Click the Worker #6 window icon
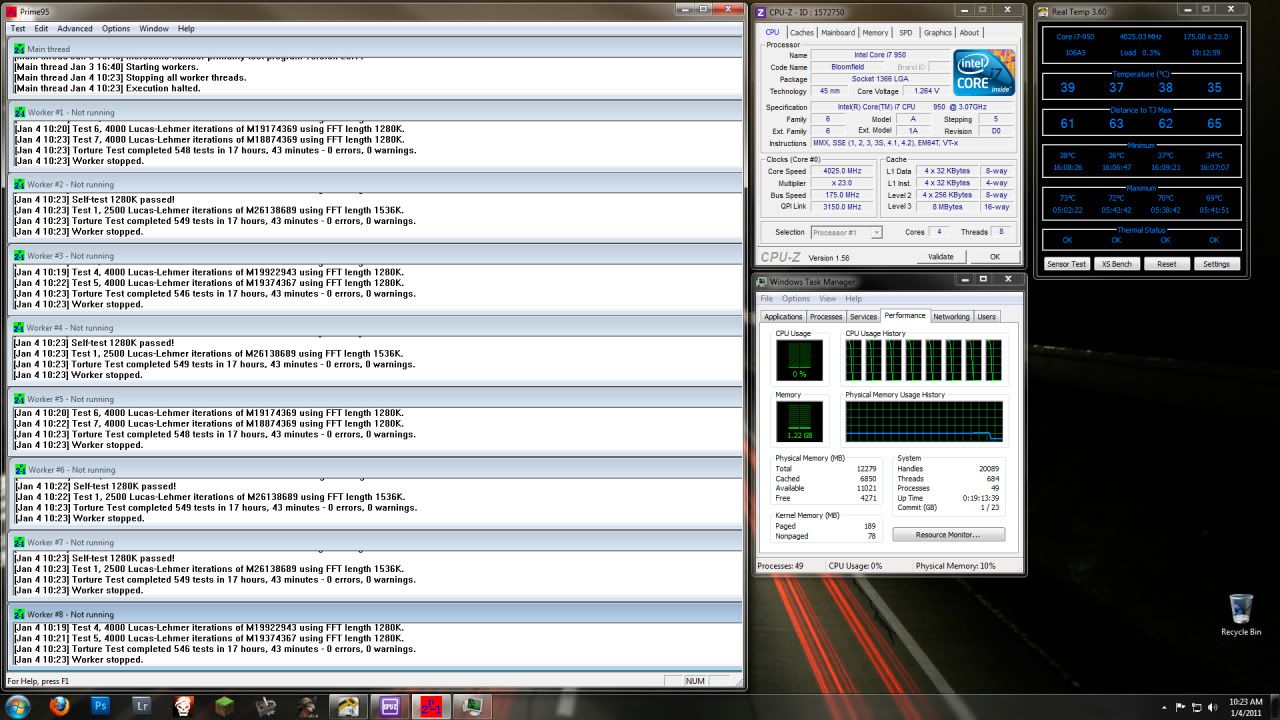 click(20, 469)
